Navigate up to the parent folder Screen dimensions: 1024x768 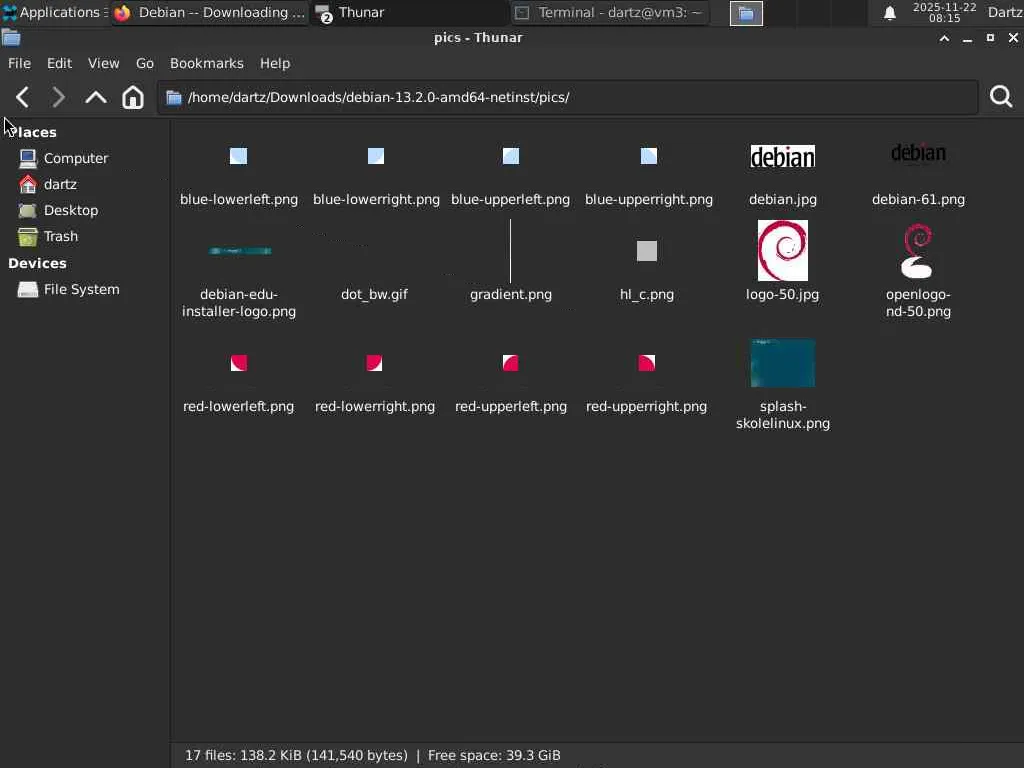96,97
